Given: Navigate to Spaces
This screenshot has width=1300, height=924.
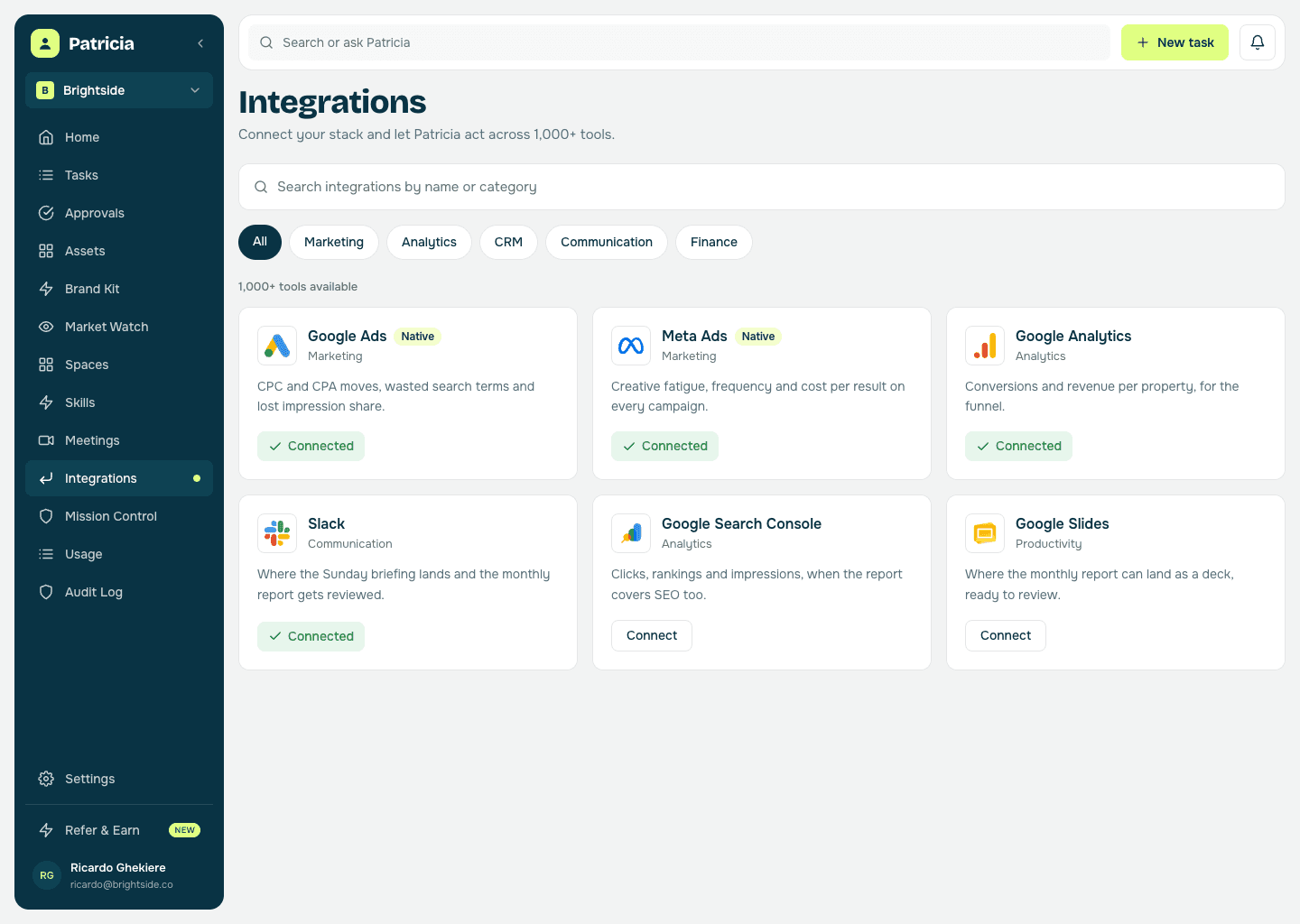Looking at the screenshot, I should point(119,365).
